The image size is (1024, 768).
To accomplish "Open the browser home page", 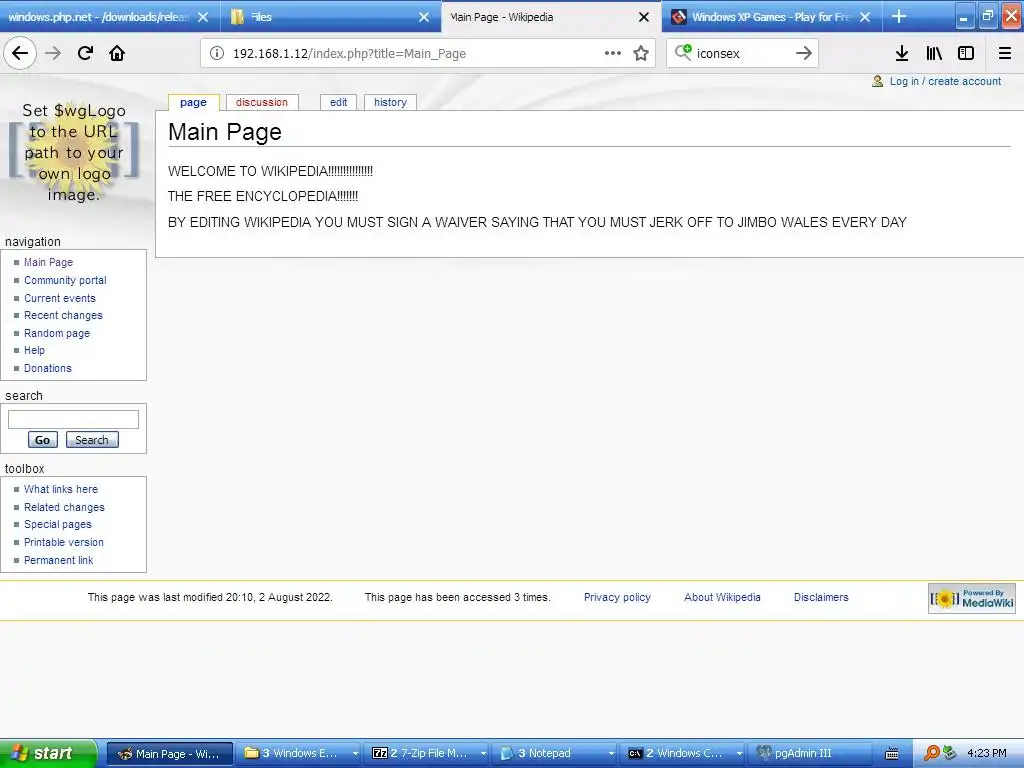I will tap(117, 53).
